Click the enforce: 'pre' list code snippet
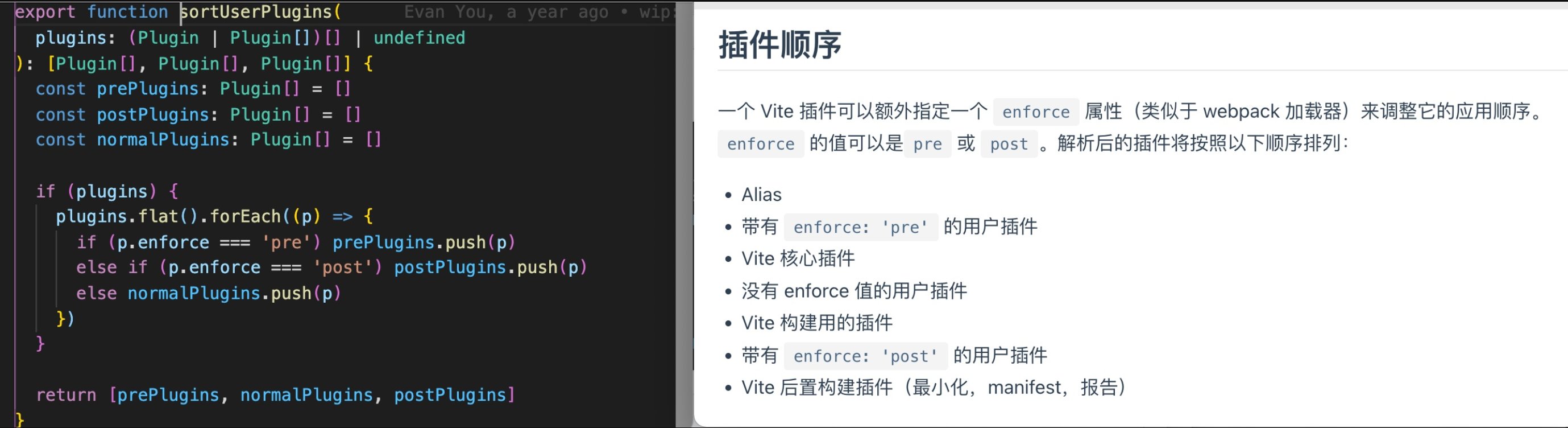Image resolution: width=1568 pixels, height=428 pixels. [x=861, y=228]
